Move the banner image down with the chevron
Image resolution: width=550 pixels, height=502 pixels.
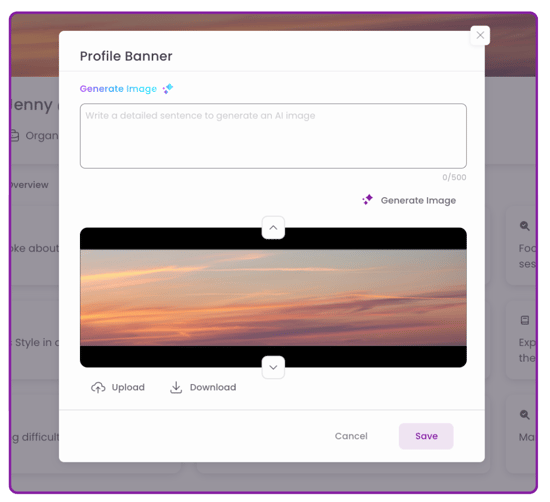click(273, 367)
